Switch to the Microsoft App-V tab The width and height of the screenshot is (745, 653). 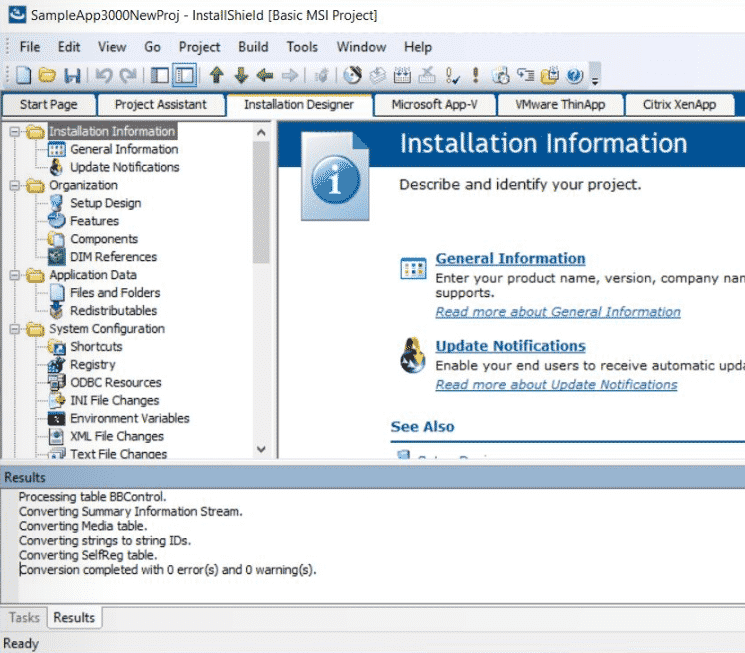[x=434, y=105]
